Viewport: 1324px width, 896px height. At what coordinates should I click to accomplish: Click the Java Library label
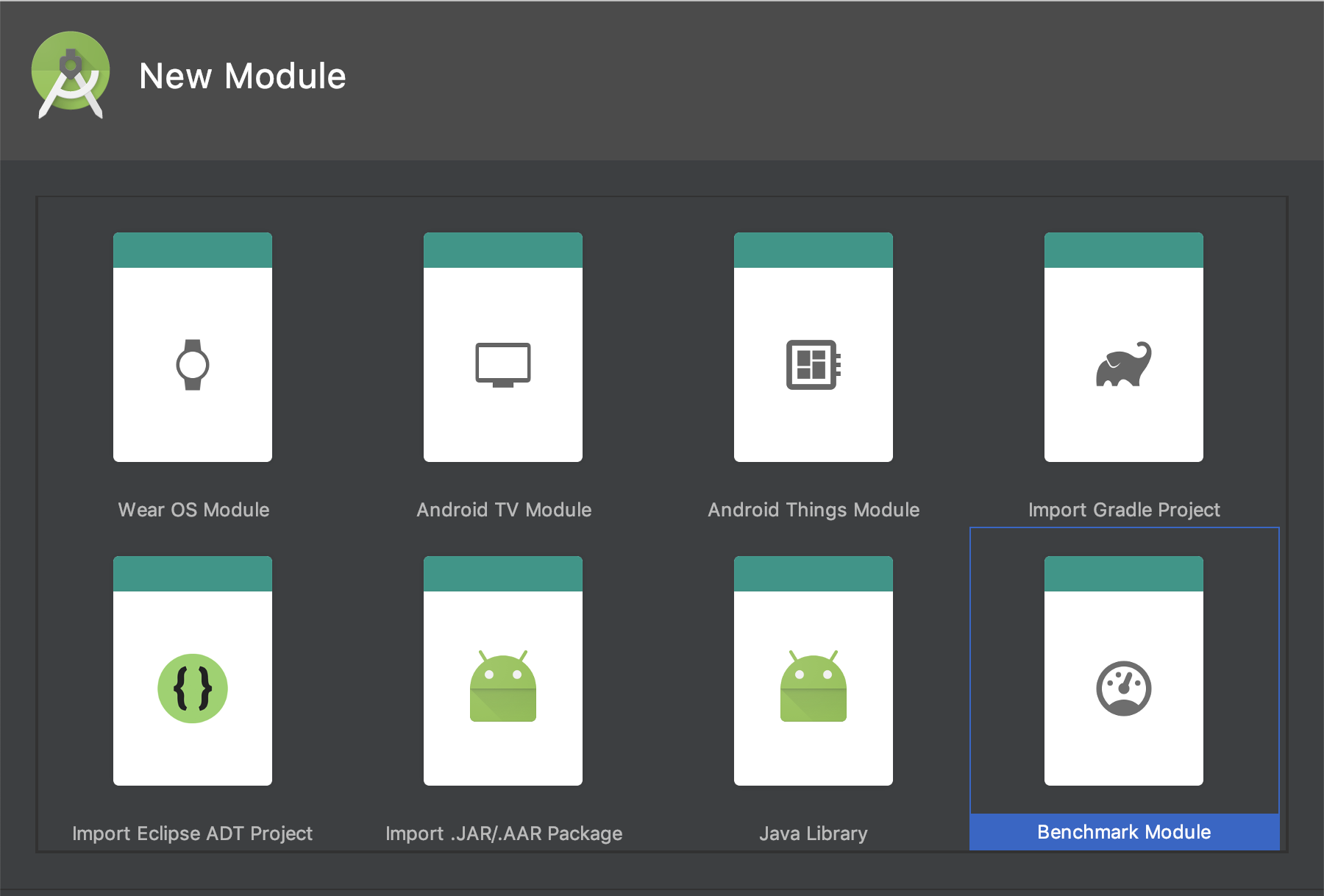point(814,833)
